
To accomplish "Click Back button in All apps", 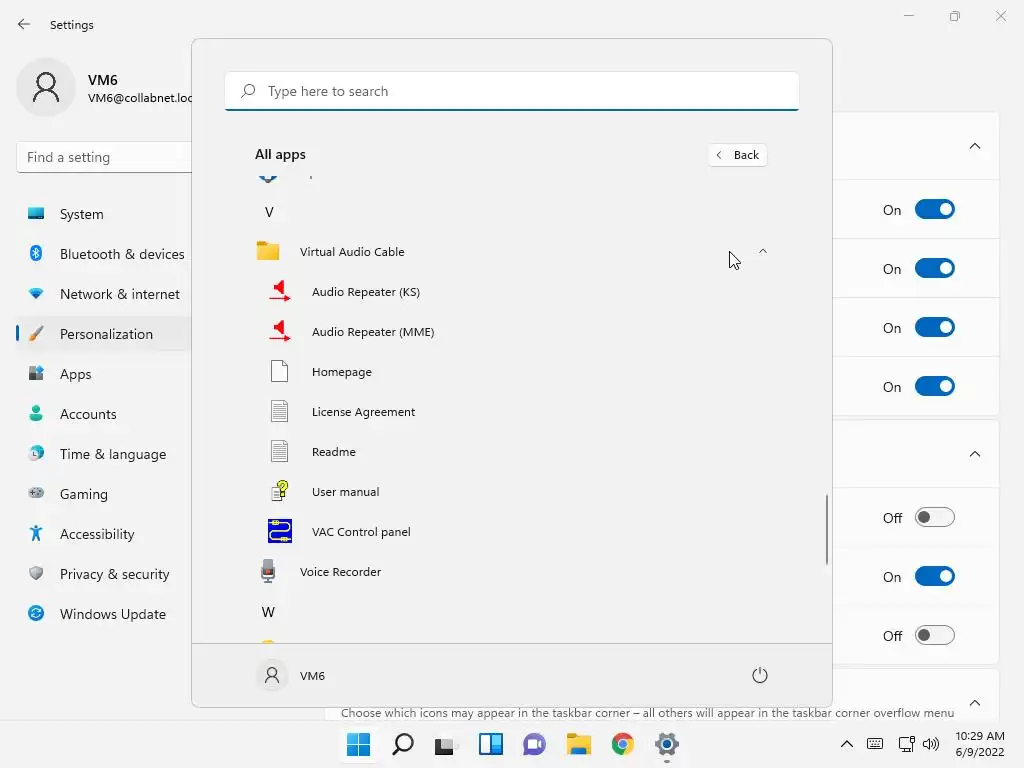I will click(737, 155).
